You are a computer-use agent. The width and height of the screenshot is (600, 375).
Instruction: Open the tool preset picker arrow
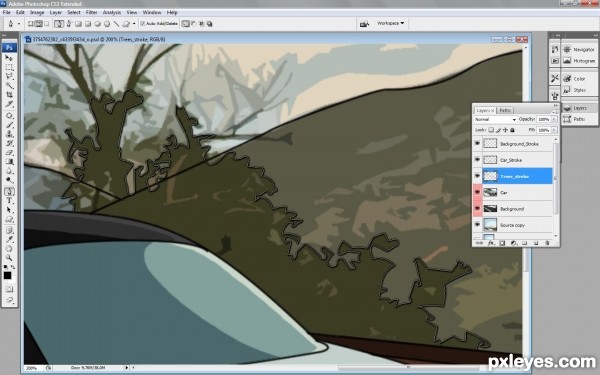[18, 24]
